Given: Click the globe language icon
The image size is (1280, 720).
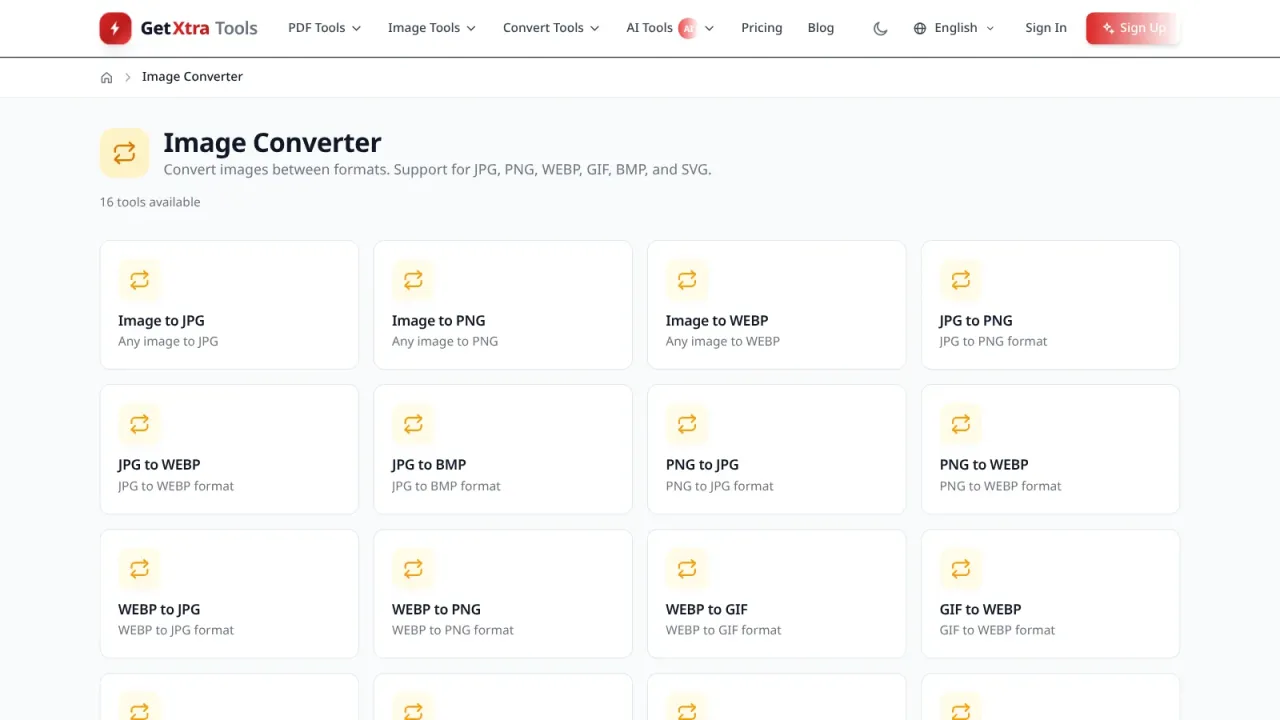Looking at the screenshot, I should (x=920, y=28).
